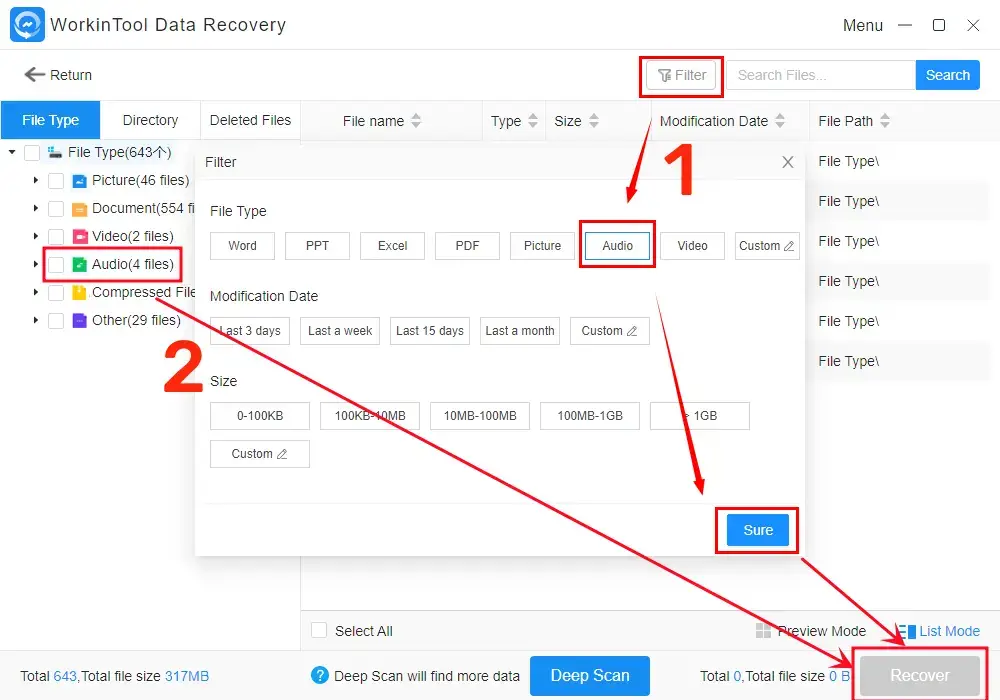Sort by Type column arrows

pyautogui.click(x=533, y=120)
